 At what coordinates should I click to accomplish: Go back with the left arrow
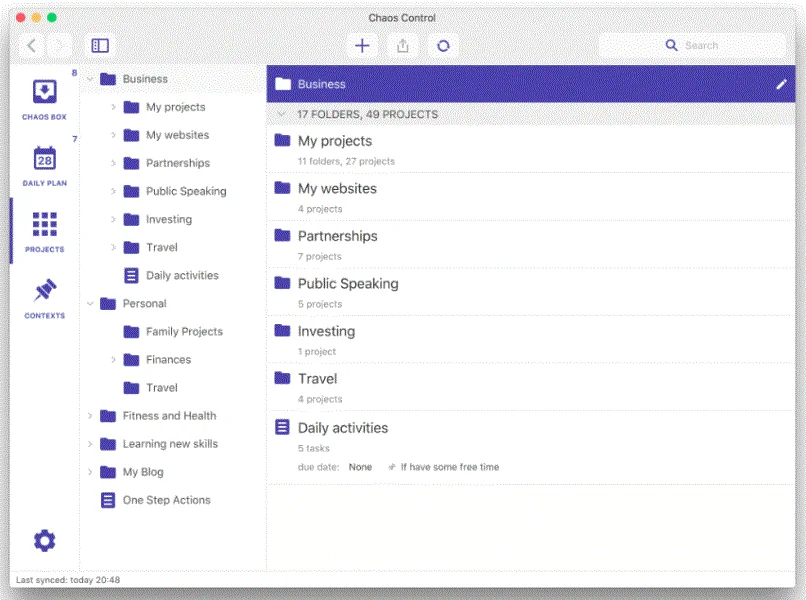pyautogui.click(x=31, y=45)
